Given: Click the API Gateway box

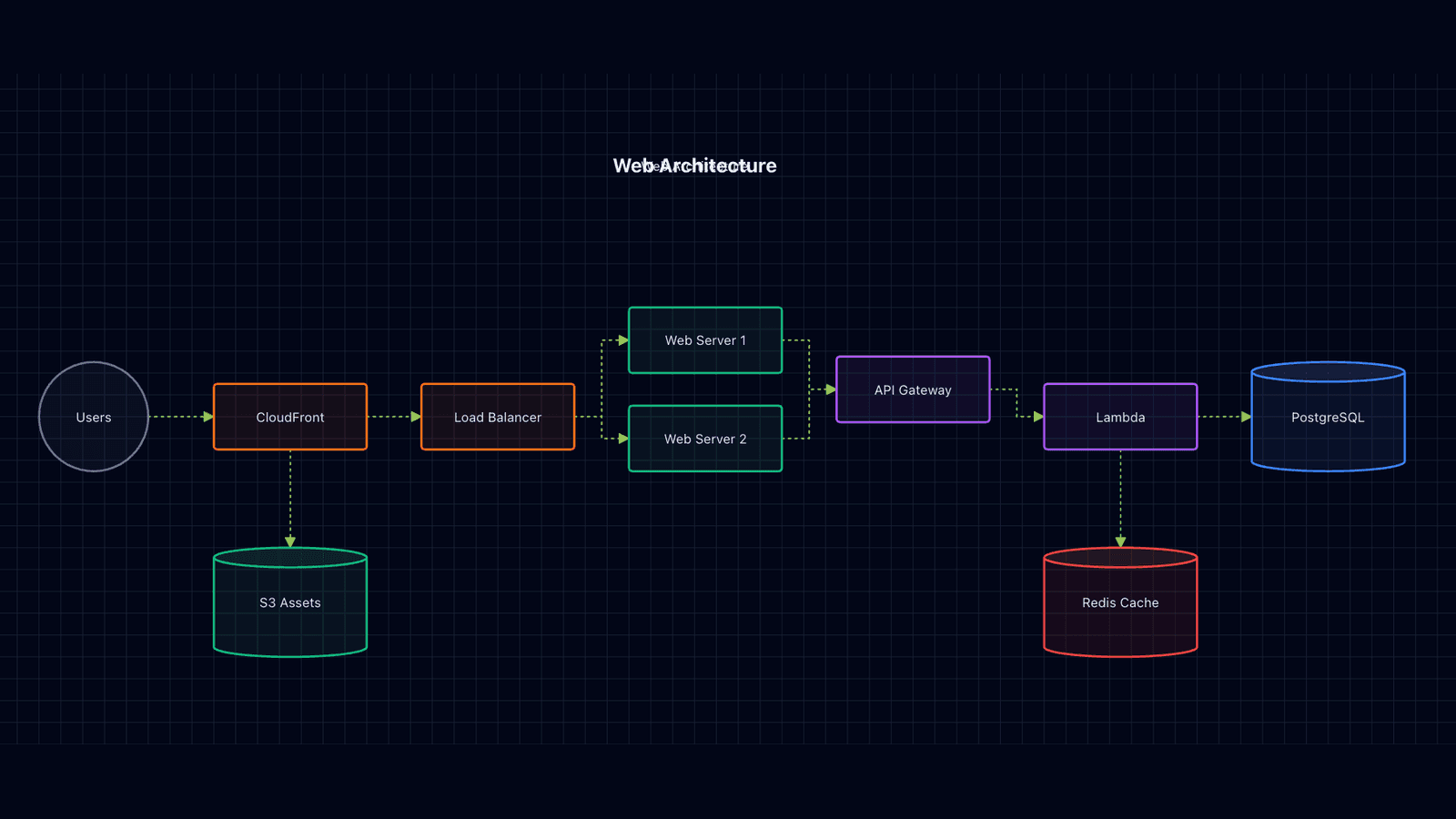Looking at the screenshot, I should pos(913,389).
